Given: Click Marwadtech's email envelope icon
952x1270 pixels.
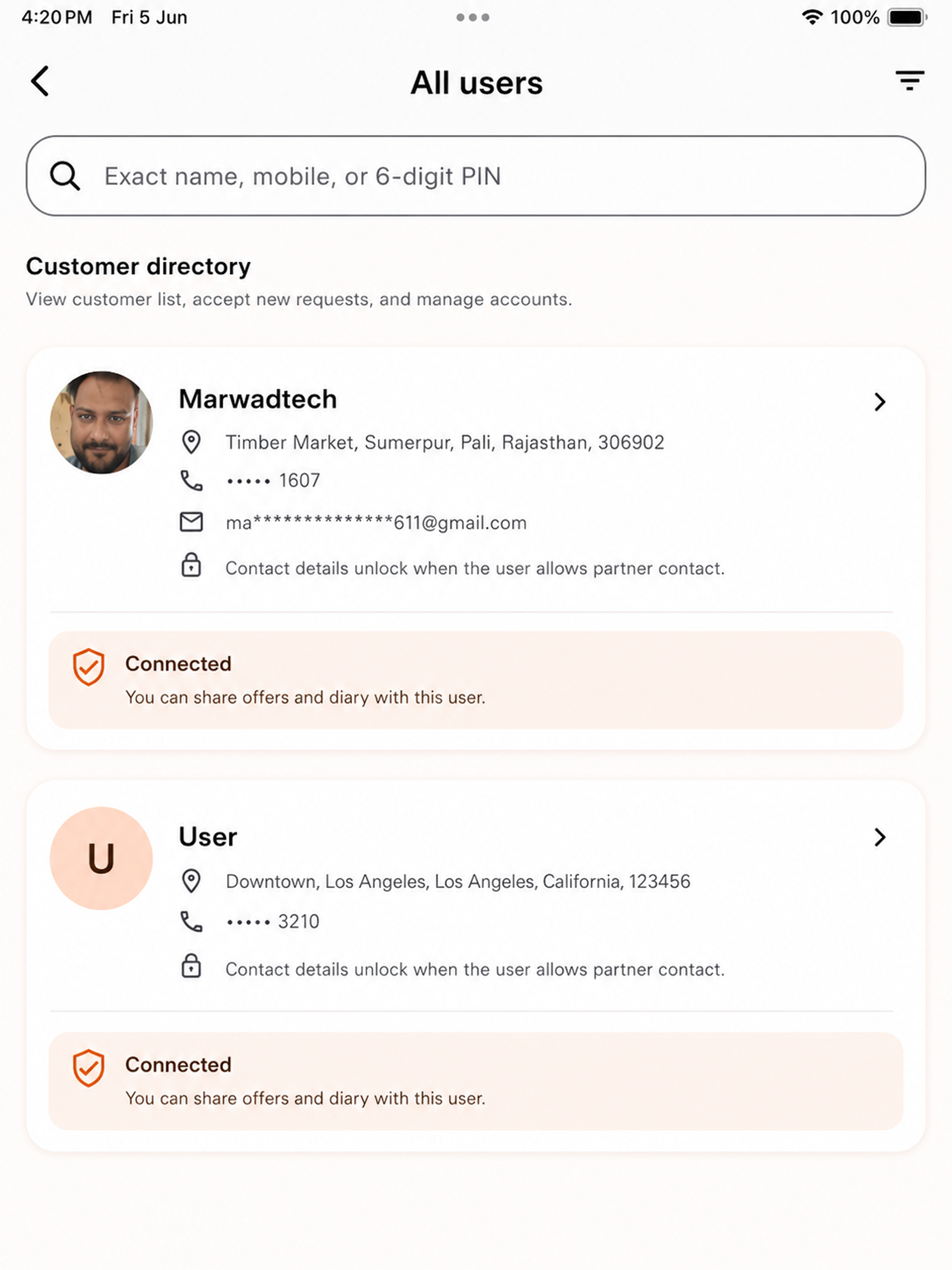Looking at the screenshot, I should pos(191,522).
